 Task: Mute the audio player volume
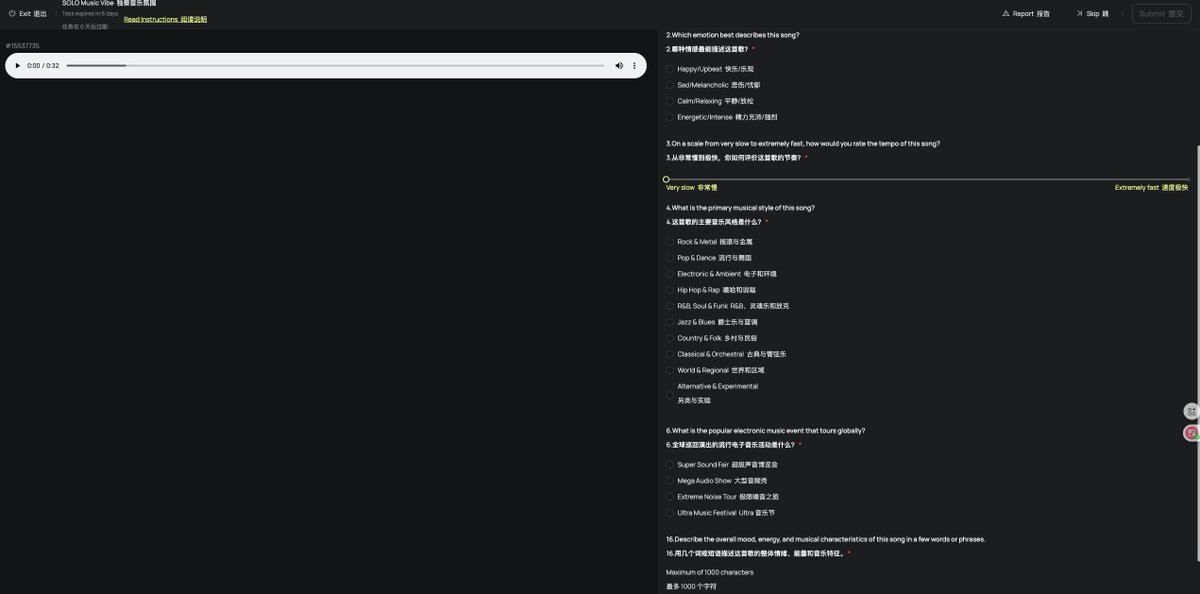(x=619, y=66)
